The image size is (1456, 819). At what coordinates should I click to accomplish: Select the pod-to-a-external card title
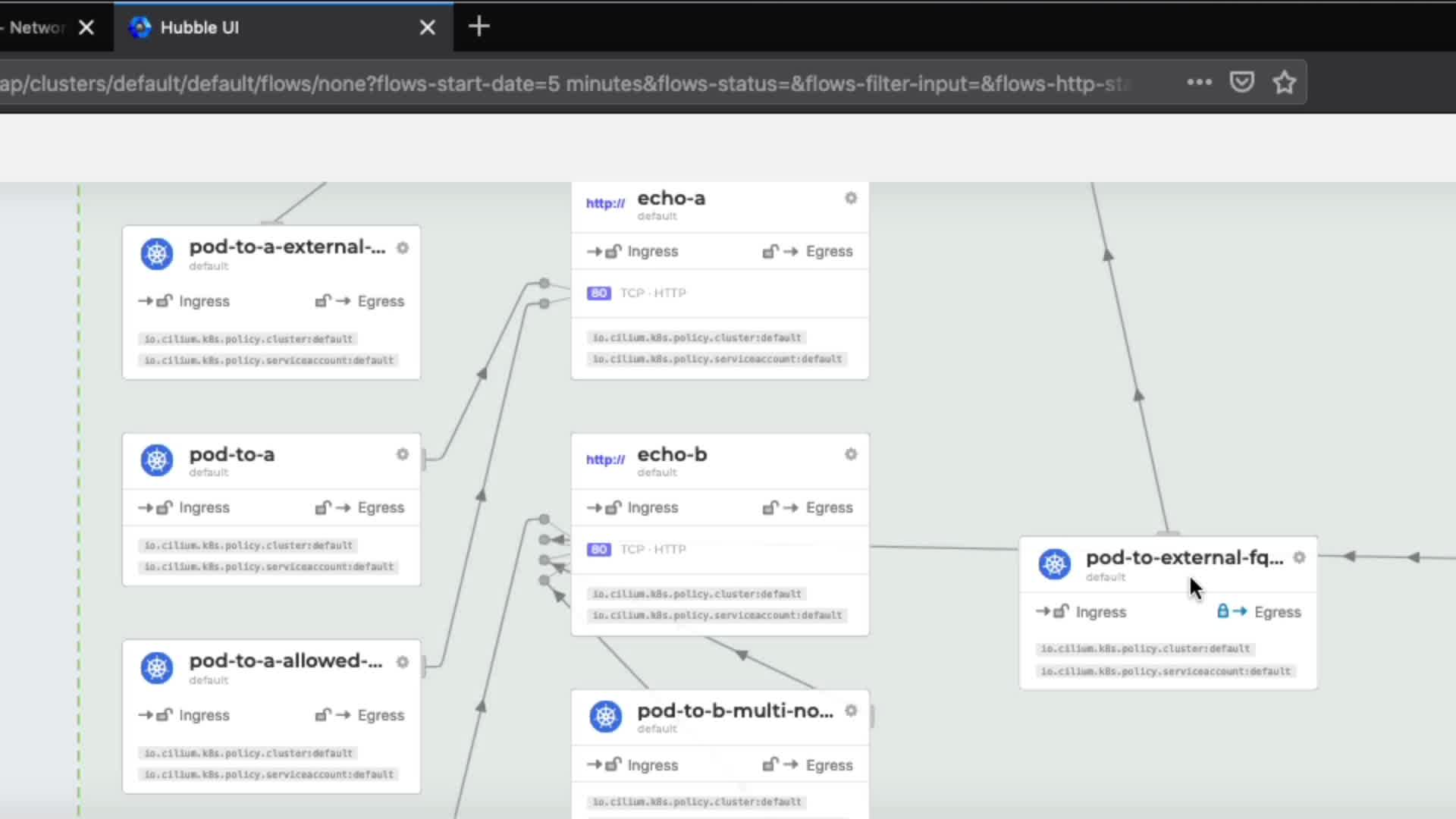287,247
